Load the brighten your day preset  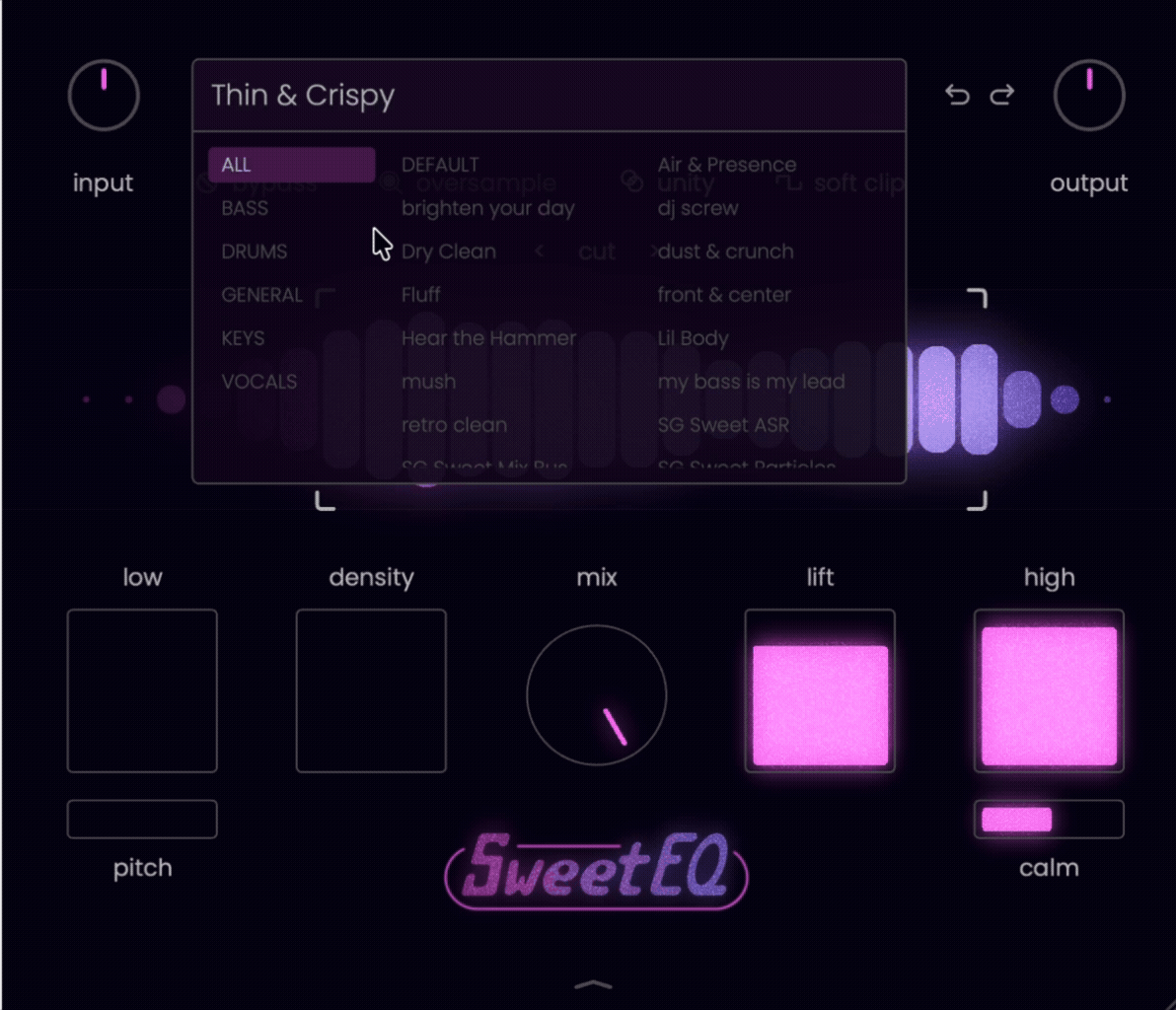click(x=488, y=208)
